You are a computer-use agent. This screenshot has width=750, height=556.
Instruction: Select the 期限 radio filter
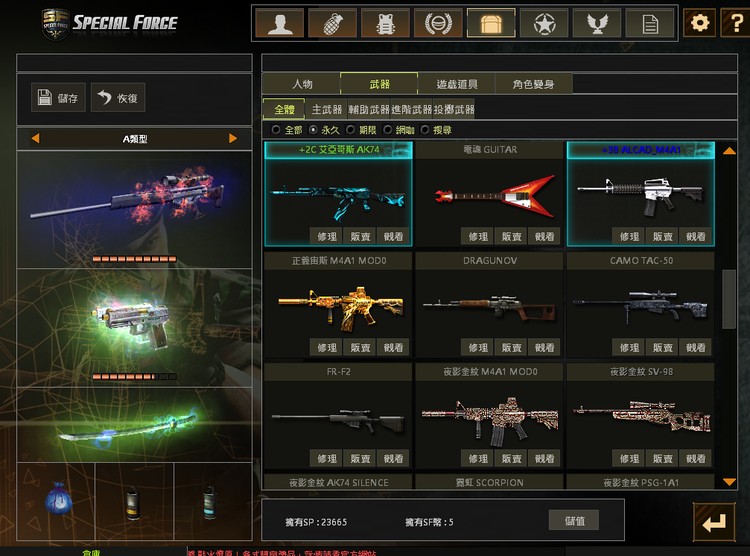pos(351,130)
